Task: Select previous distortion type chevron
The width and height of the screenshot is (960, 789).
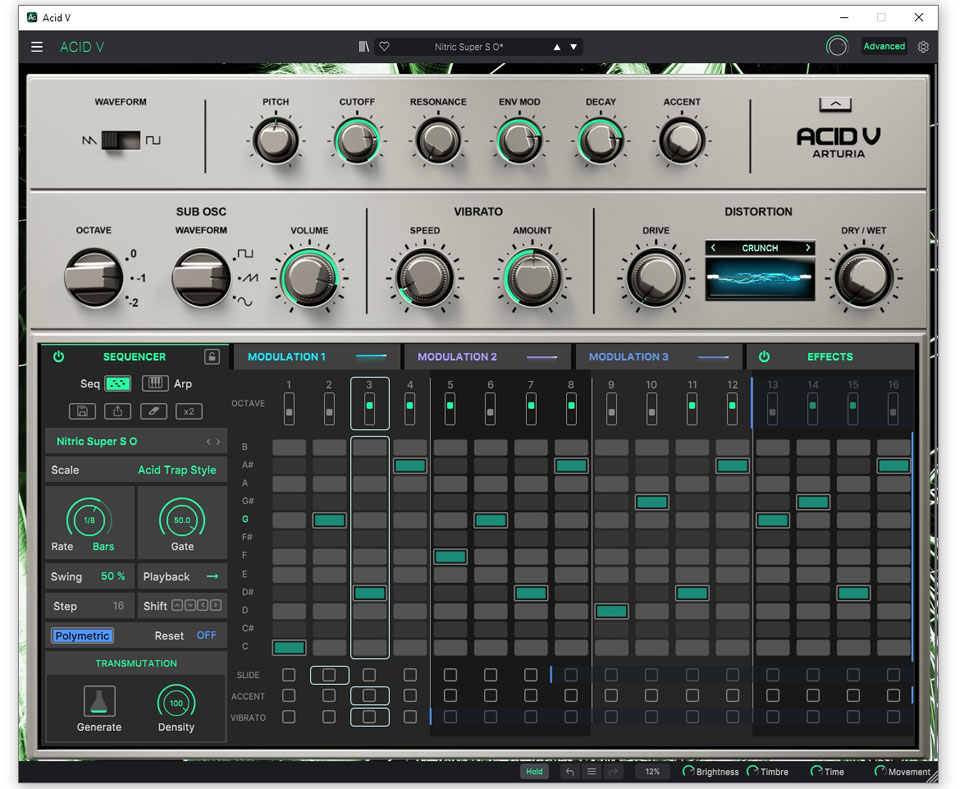Action: click(x=713, y=247)
